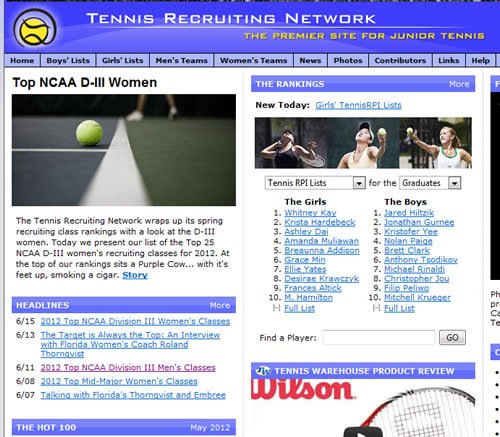
Task: Open the Boys' Lists menu
Action: [x=68, y=61]
